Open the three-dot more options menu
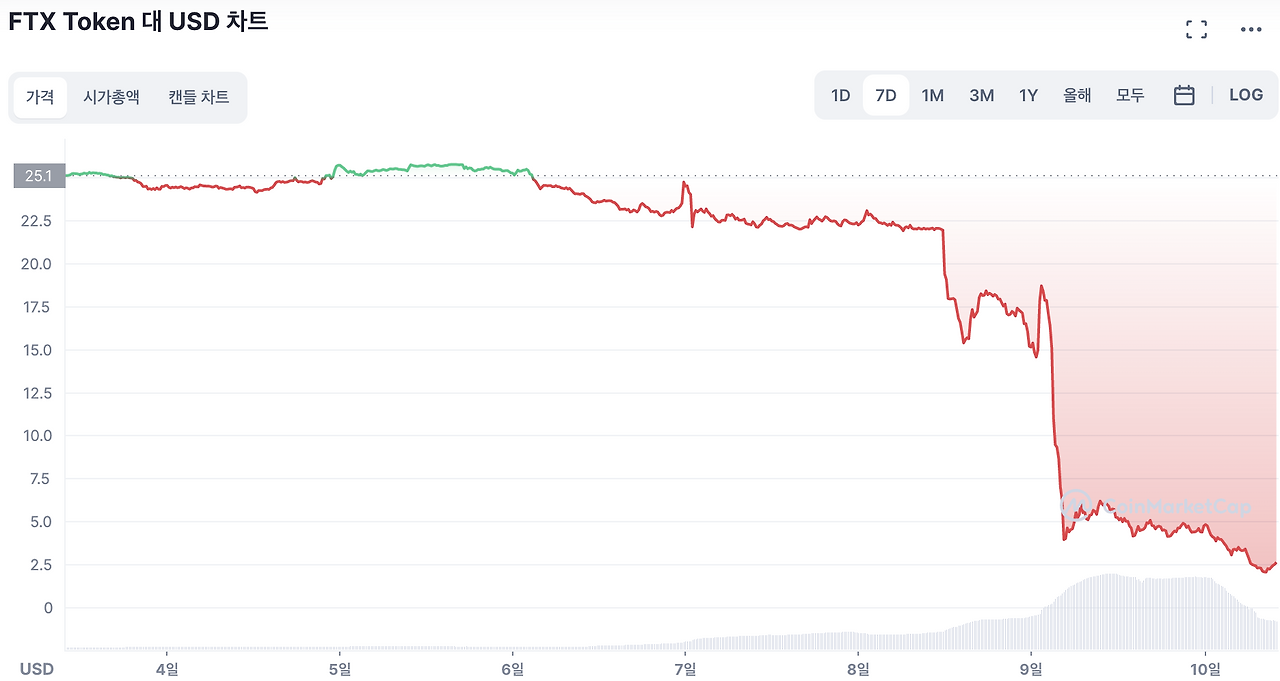Screen dimensions: 1280x681 [1251, 29]
